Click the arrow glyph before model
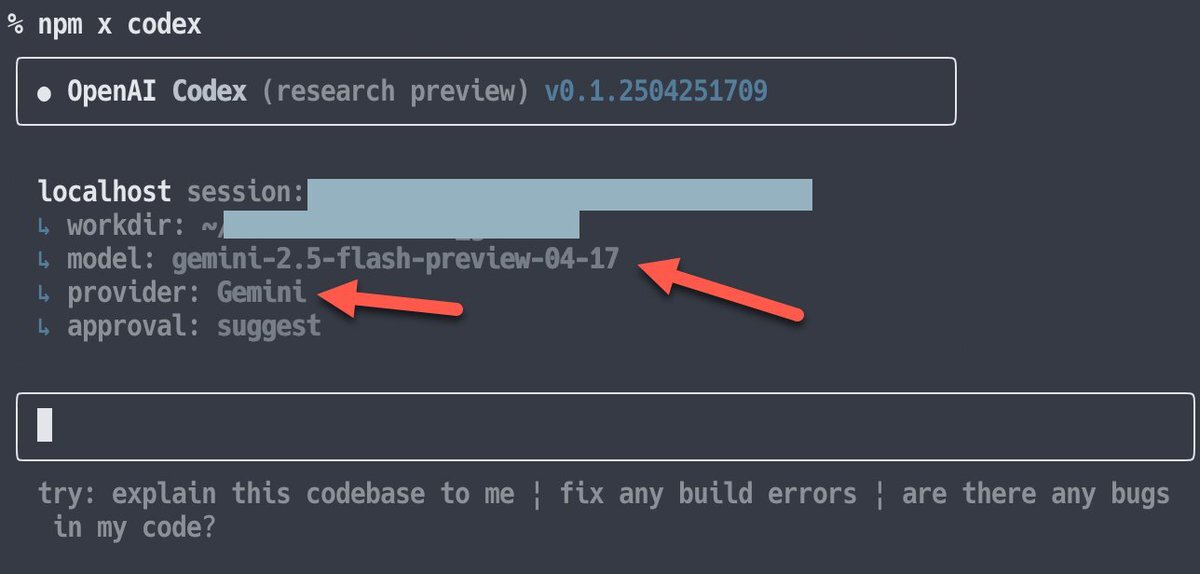This screenshot has height=574, width=1200. (x=44, y=260)
